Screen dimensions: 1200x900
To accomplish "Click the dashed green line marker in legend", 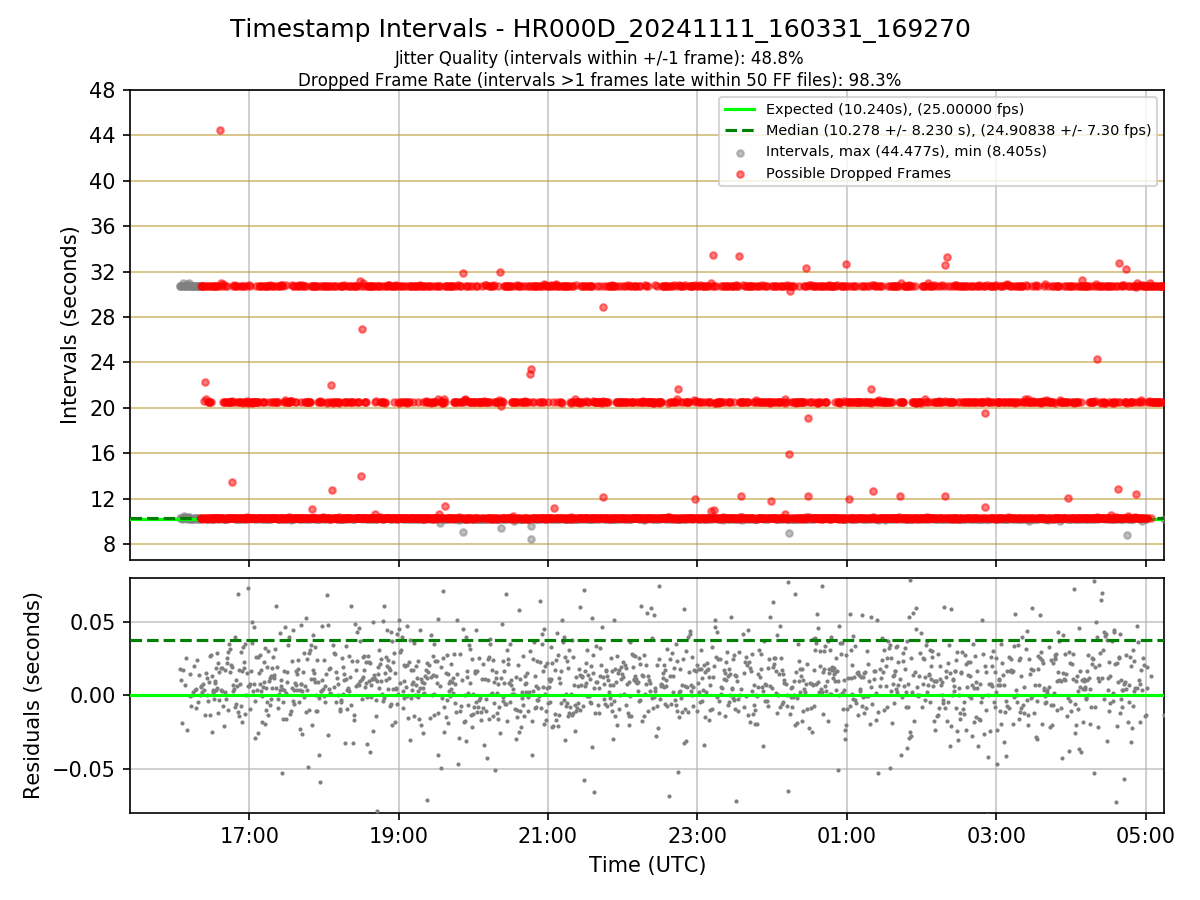I will (x=740, y=130).
